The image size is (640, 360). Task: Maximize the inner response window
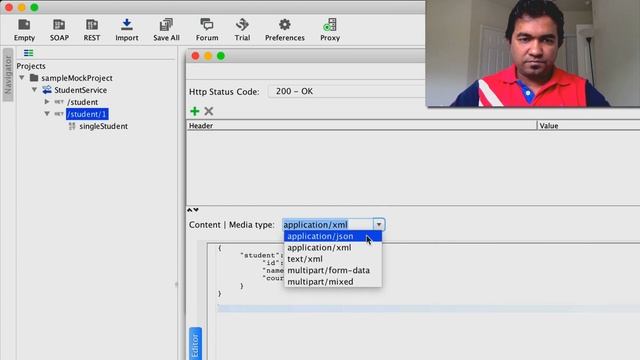pyautogui.click(x=221, y=56)
